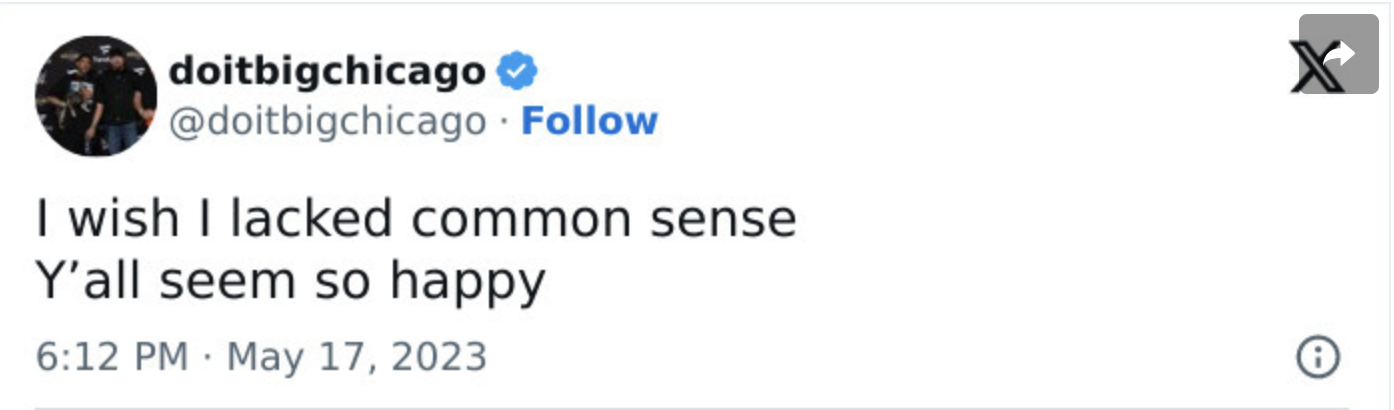
Task: Open doitbigchicago's profile picture
Action: [x=96, y=96]
